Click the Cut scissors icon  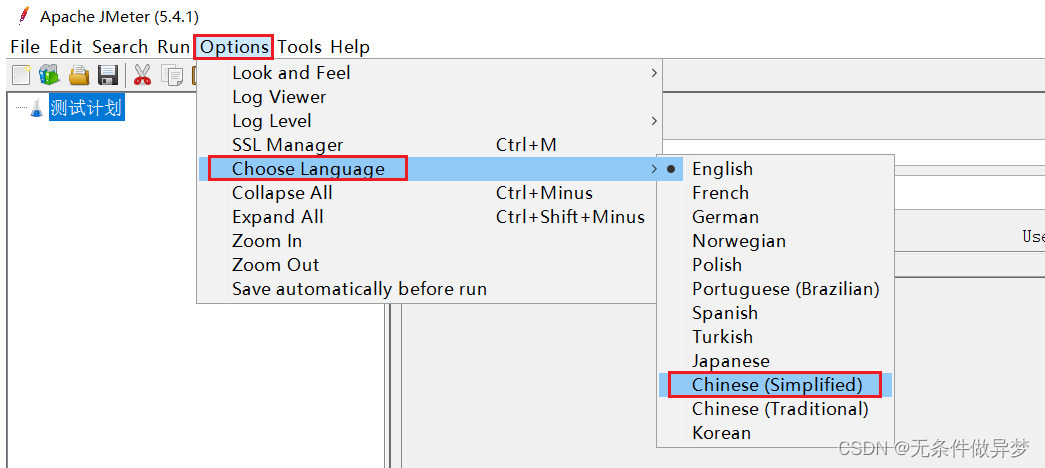point(143,75)
